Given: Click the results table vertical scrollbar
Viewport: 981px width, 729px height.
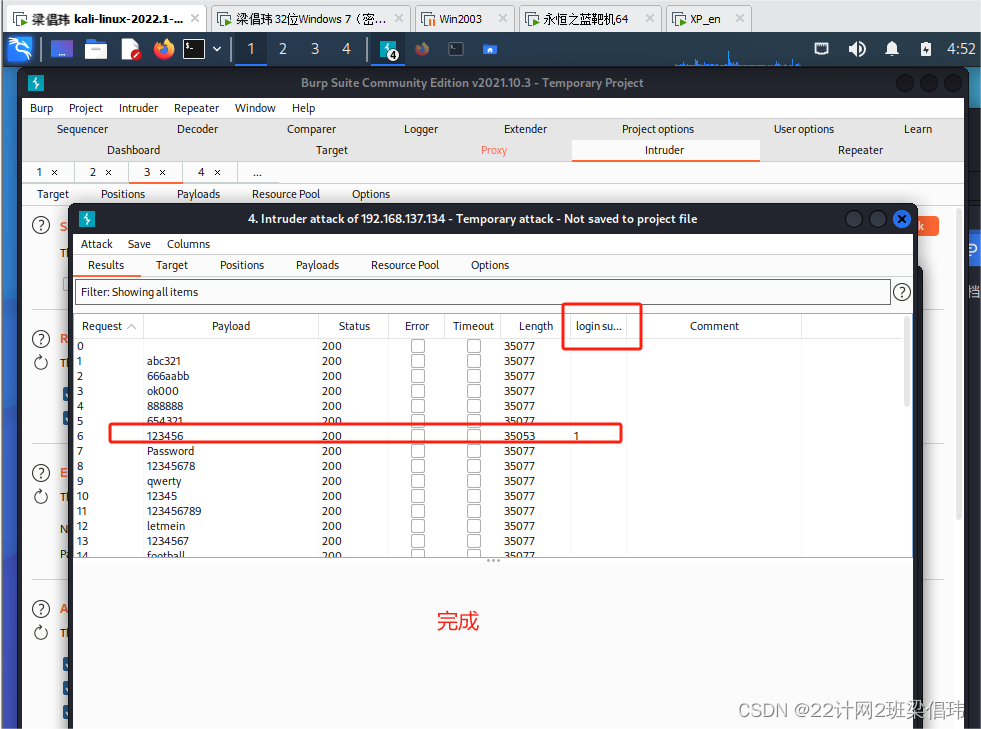Looking at the screenshot, I should tap(907, 363).
